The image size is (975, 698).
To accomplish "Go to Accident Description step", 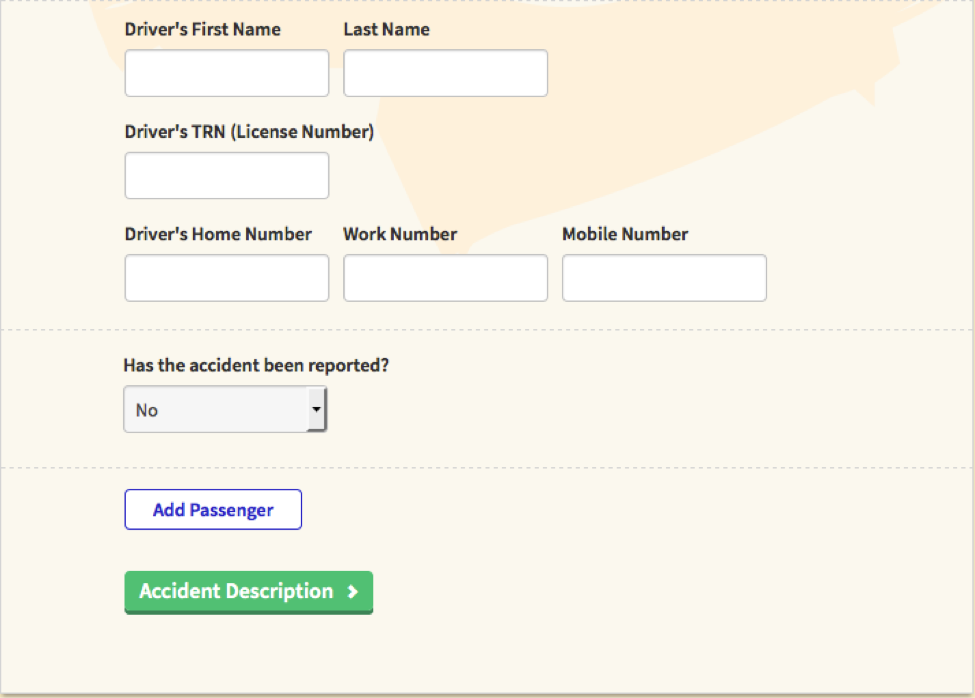I will [248, 592].
